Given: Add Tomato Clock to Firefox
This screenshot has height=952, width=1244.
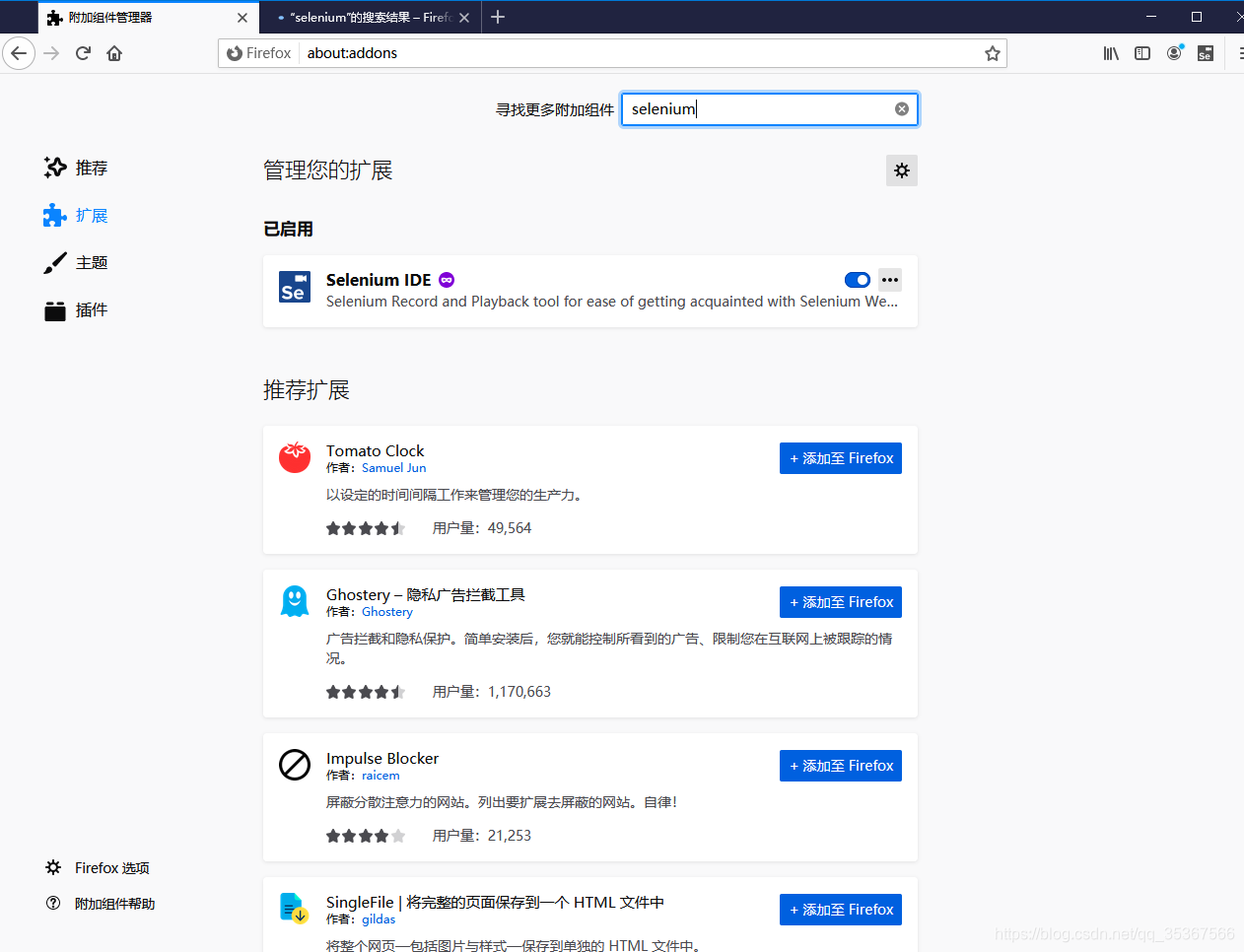Looking at the screenshot, I should coord(841,458).
